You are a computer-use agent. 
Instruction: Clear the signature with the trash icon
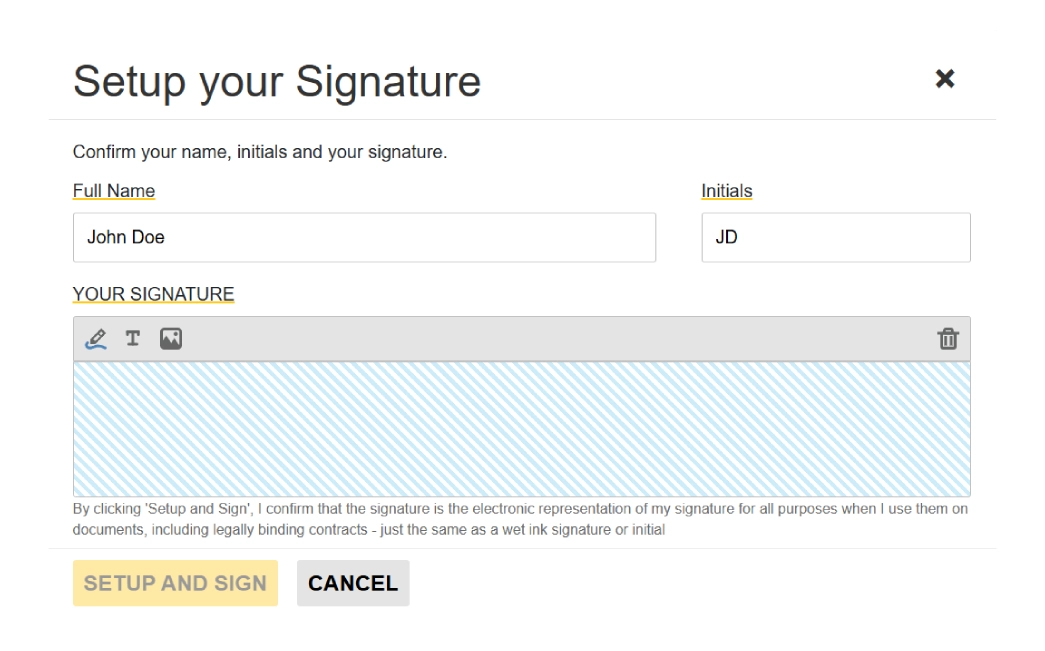[947, 339]
